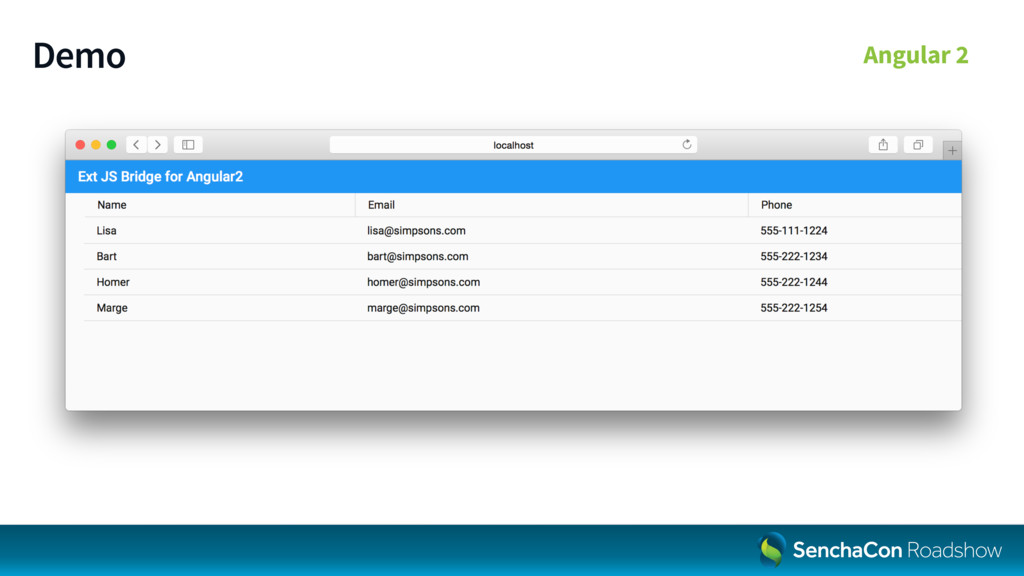Select the Lisa name cell

pyautogui.click(x=220, y=231)
